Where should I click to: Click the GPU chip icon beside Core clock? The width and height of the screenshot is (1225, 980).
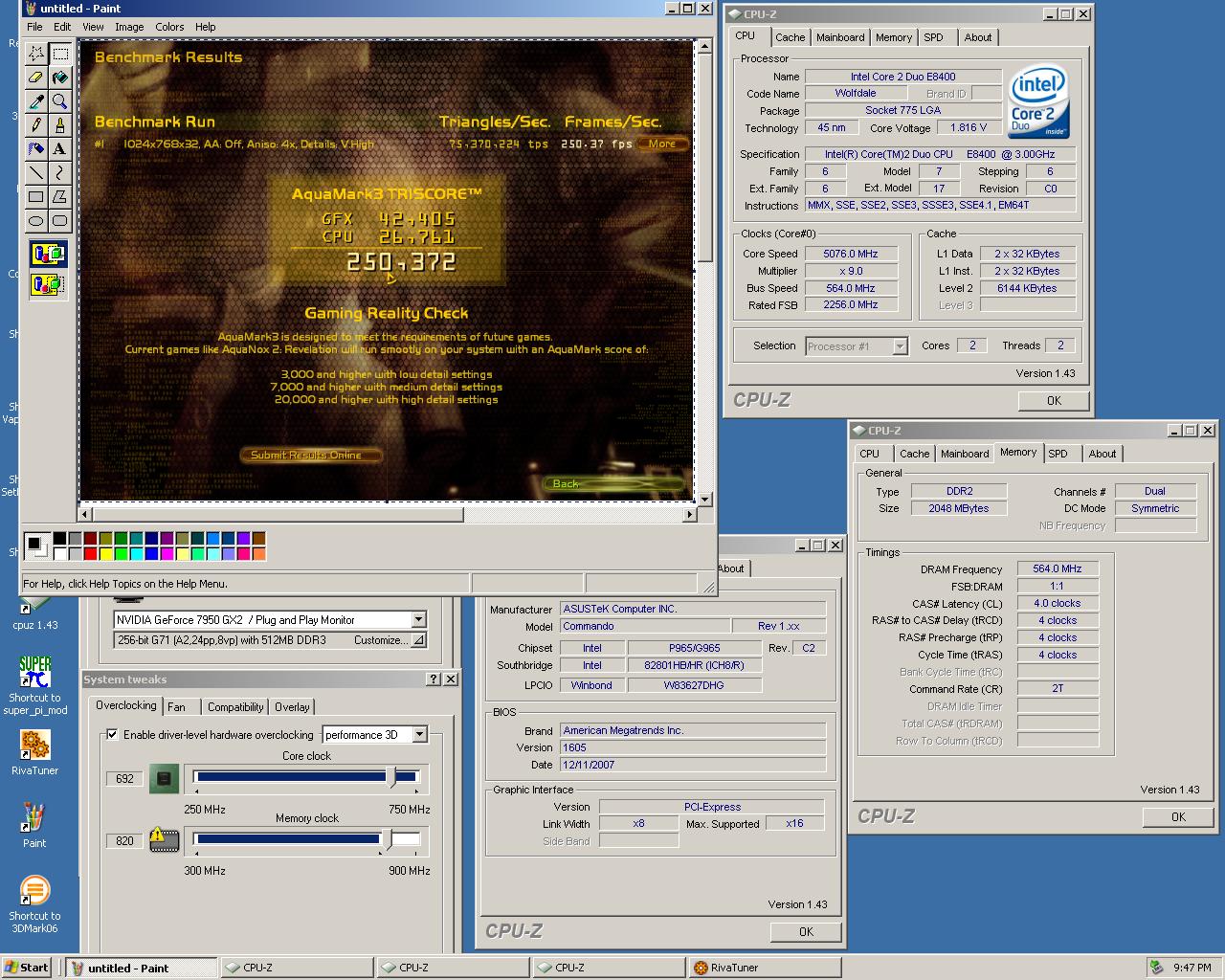(x=165, y=779)
